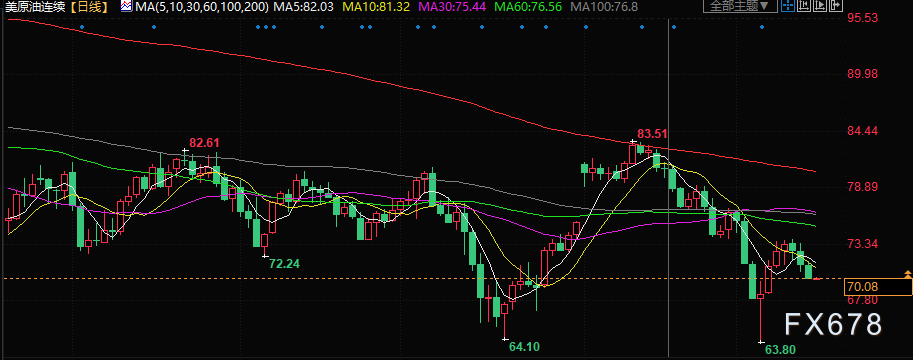Select the MA10:81.32 legend value
Screen dimensions: 913x360
tap(376, 7)
